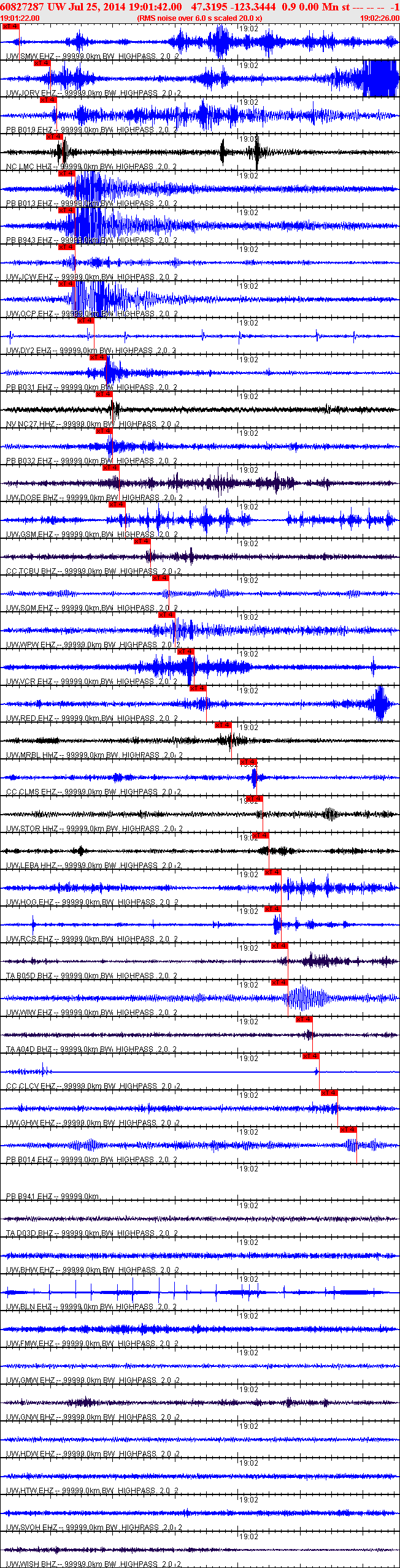Select the UW BLN EHZ trace label

(91, 1307)
